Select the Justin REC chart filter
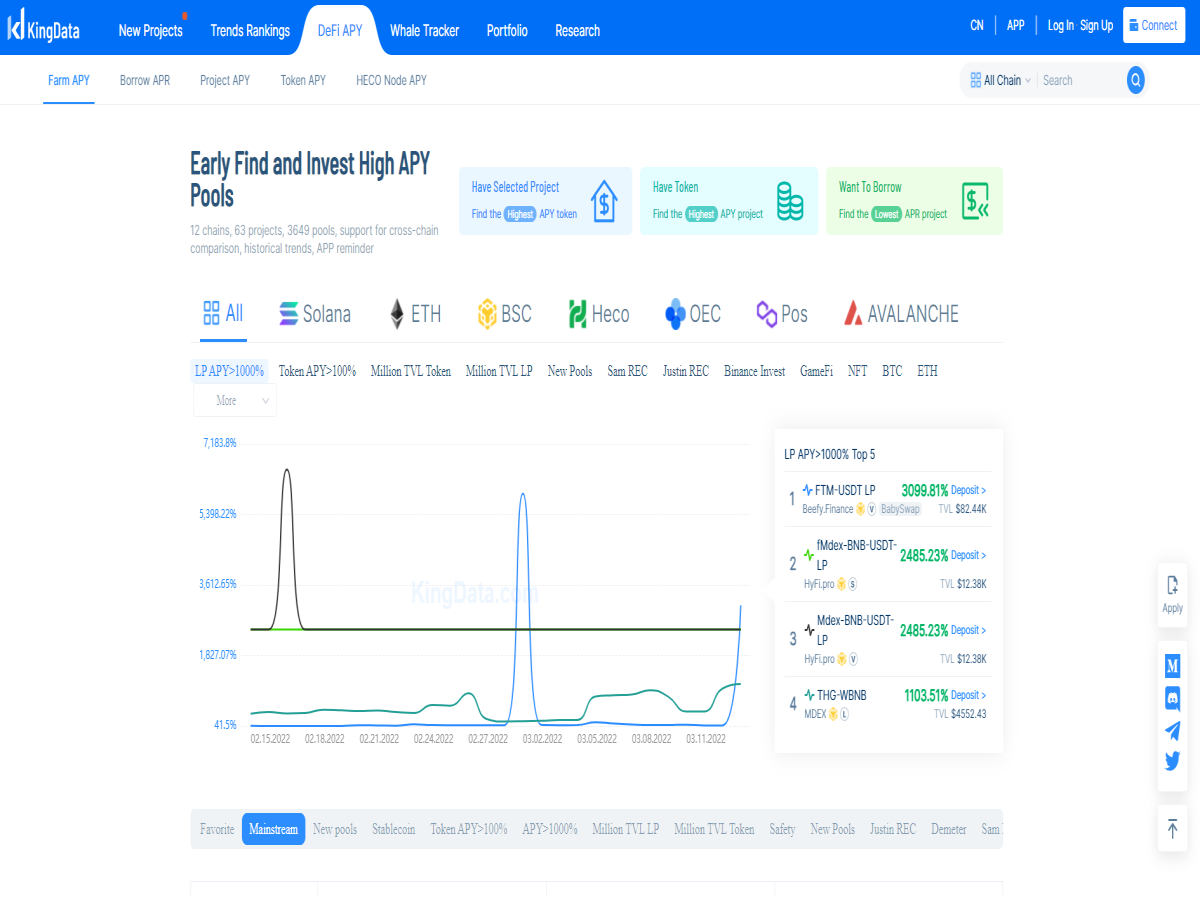 (686, 371)
